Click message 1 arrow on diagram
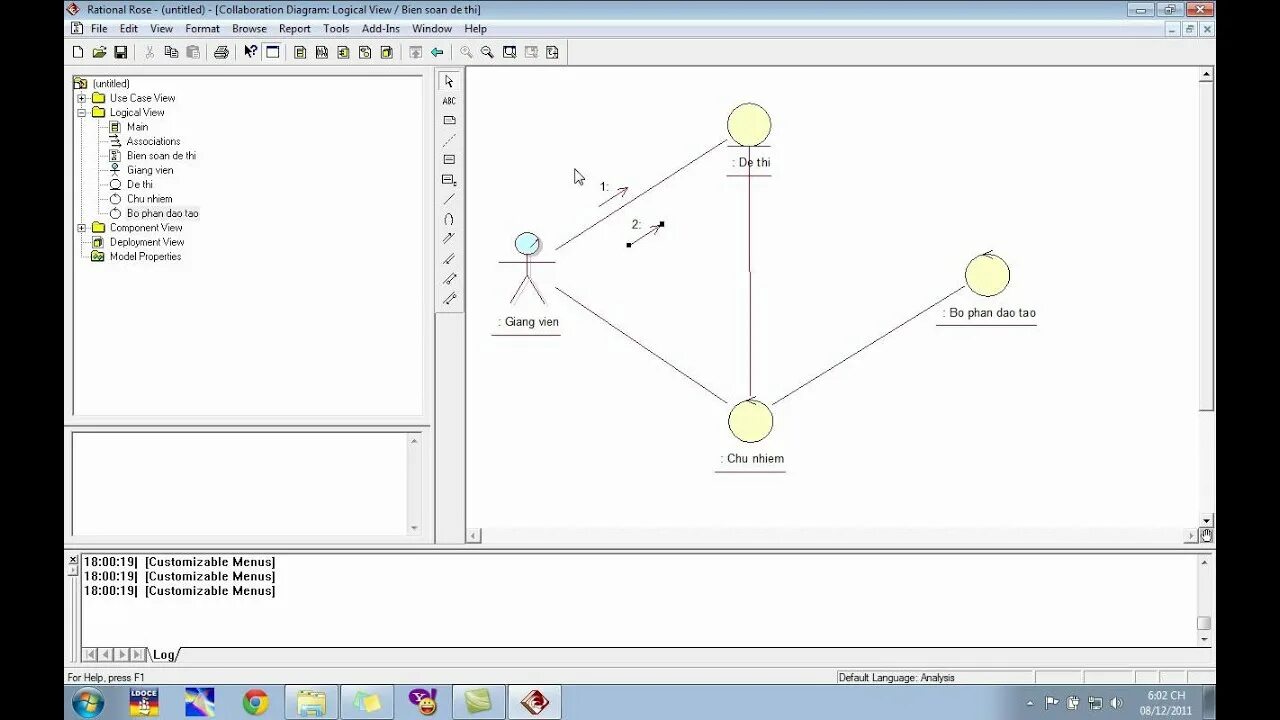The width and height of the screenshot is (1280, 720). (614, 196)
